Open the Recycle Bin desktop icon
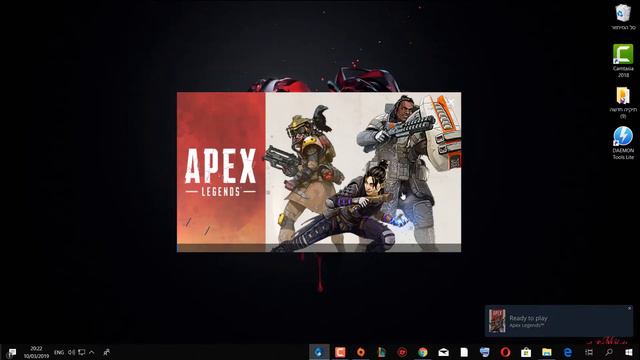 pyautogui.click(x=623, y=17)
